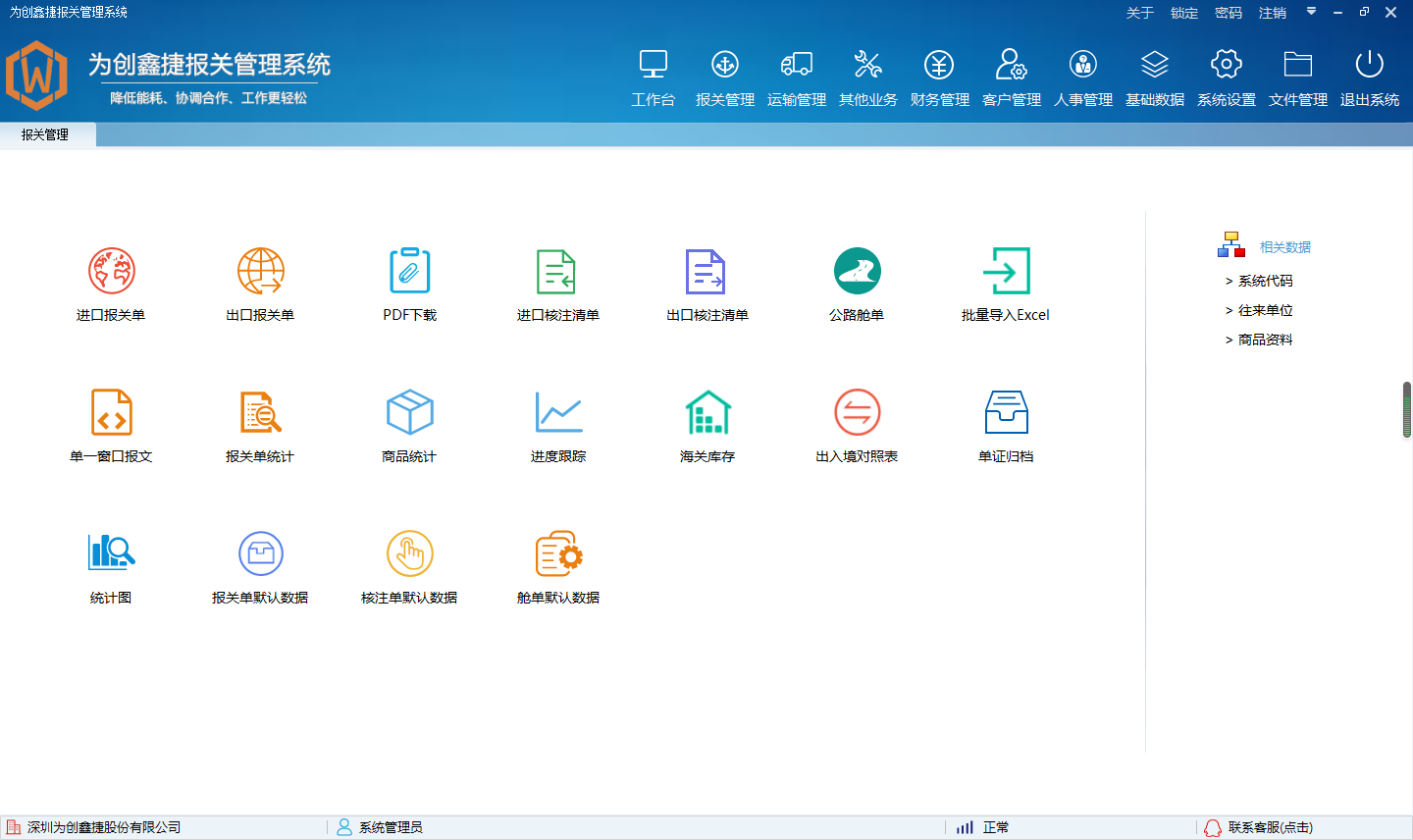
Task: Launch 批量导入Excel import icon
Action: click(1006, 272)
